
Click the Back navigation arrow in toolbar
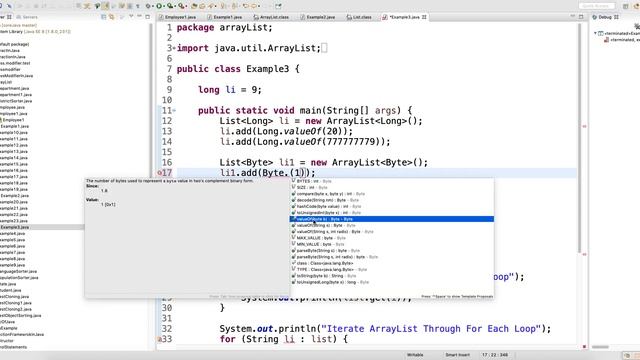click(x=245, y=6)
